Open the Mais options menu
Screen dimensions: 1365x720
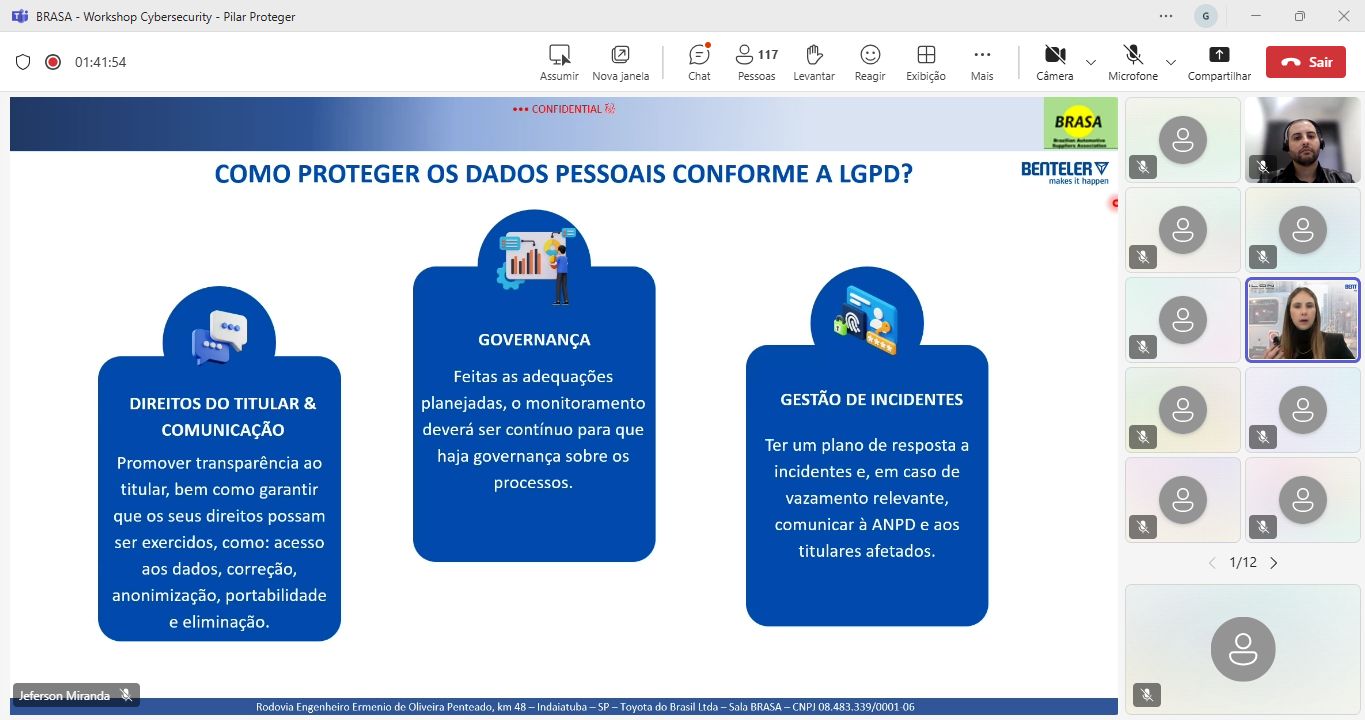(x=982, y=62)
